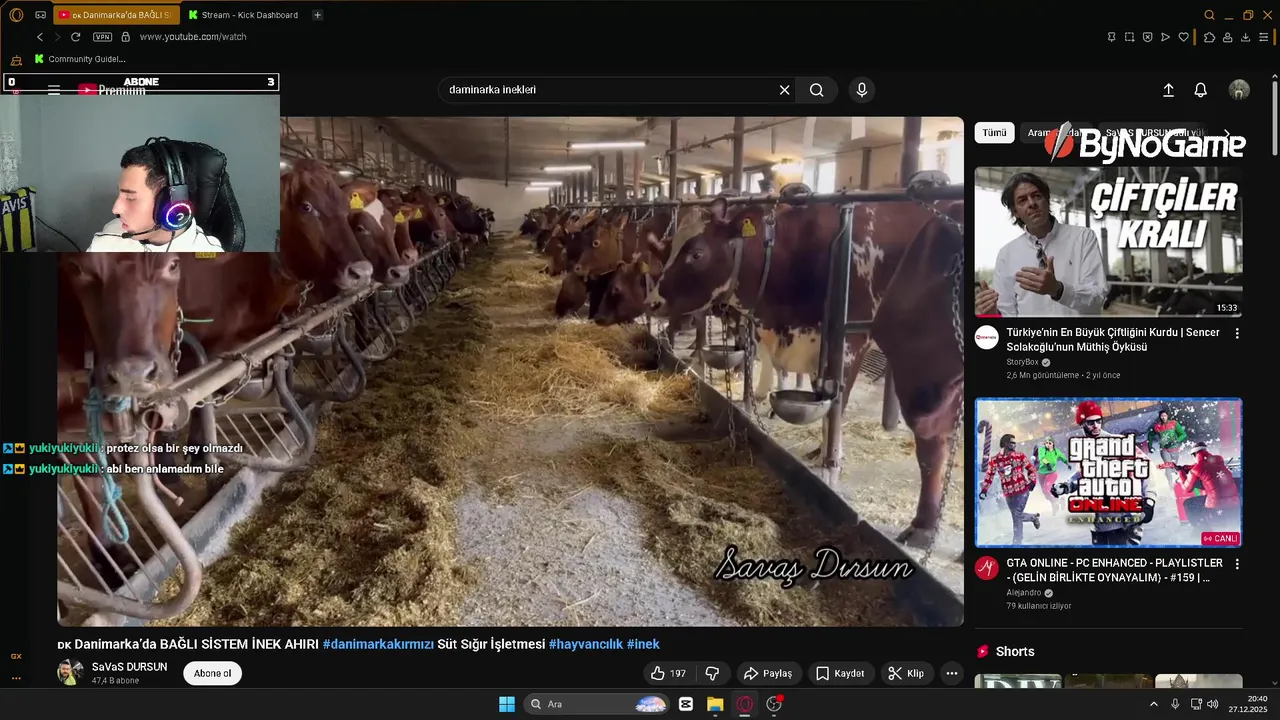Open the Community Guidelines Kick bookmark
This screenshot has width=1280, height=720.
80,59
